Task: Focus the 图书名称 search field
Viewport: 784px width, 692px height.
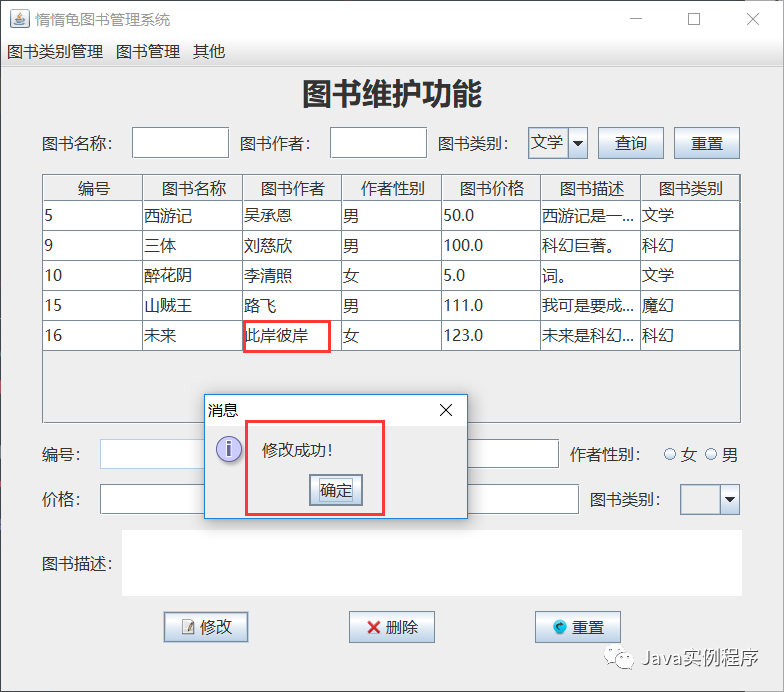Action: pos(180,143)
